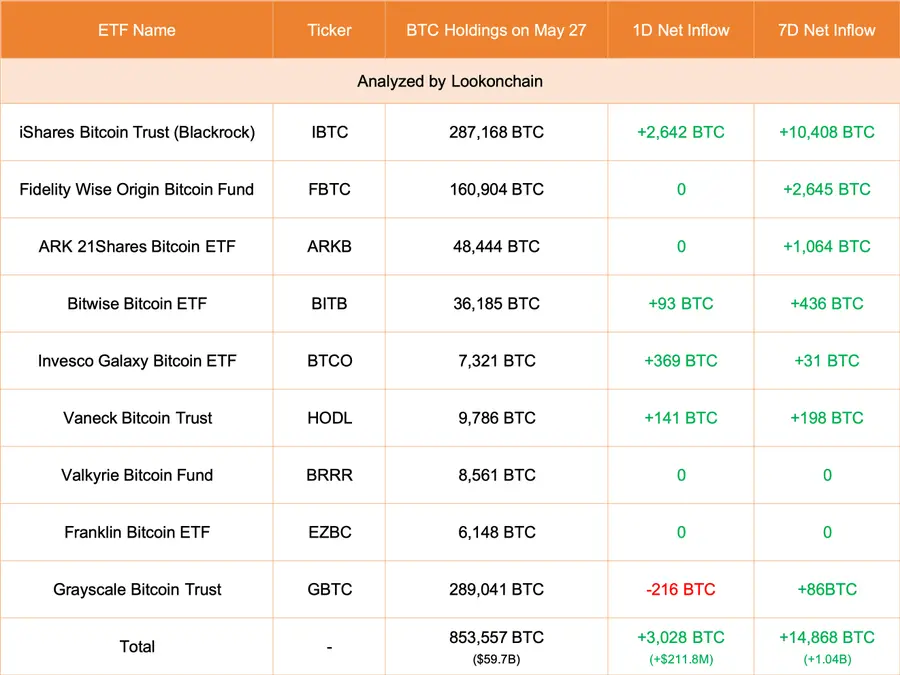Viewport: 900px width, 675px height.
Task: Click the Bitwise +93 BTC daily inflow
Action: click(681, 303)
